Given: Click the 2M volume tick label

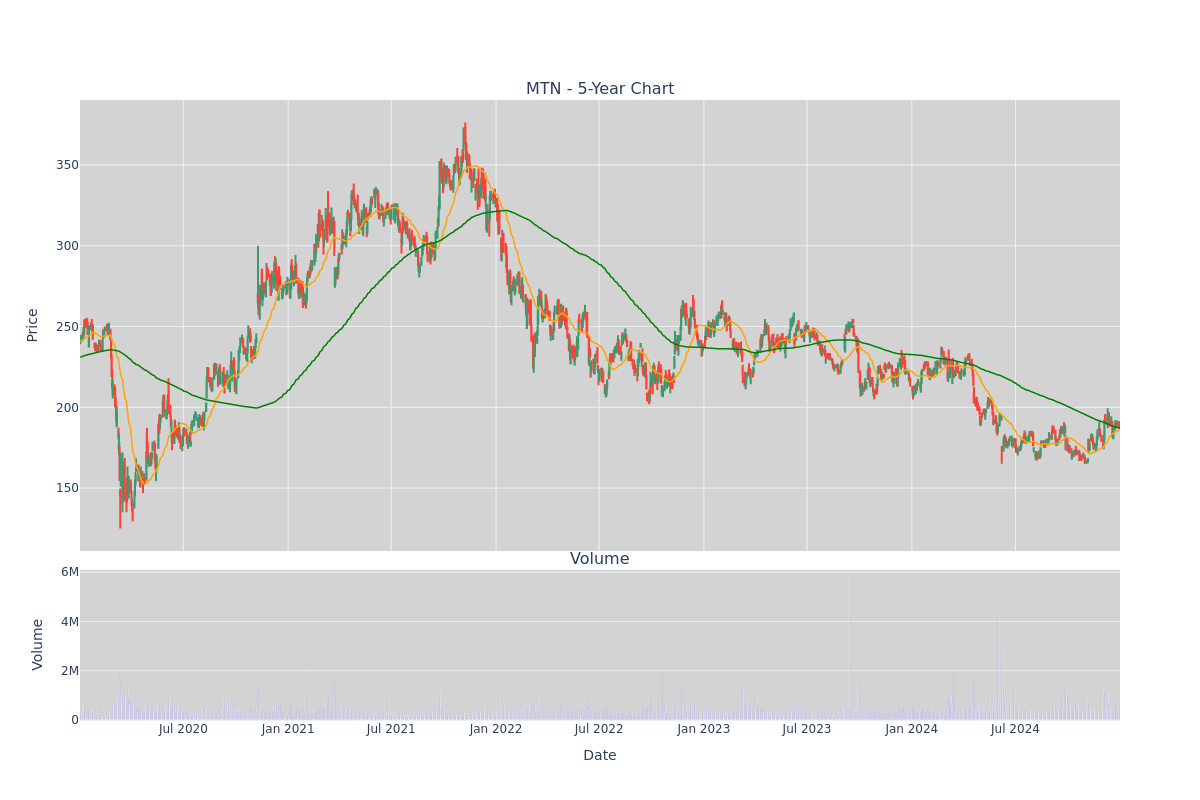Looking at the screenshot, I should (70, 670).
